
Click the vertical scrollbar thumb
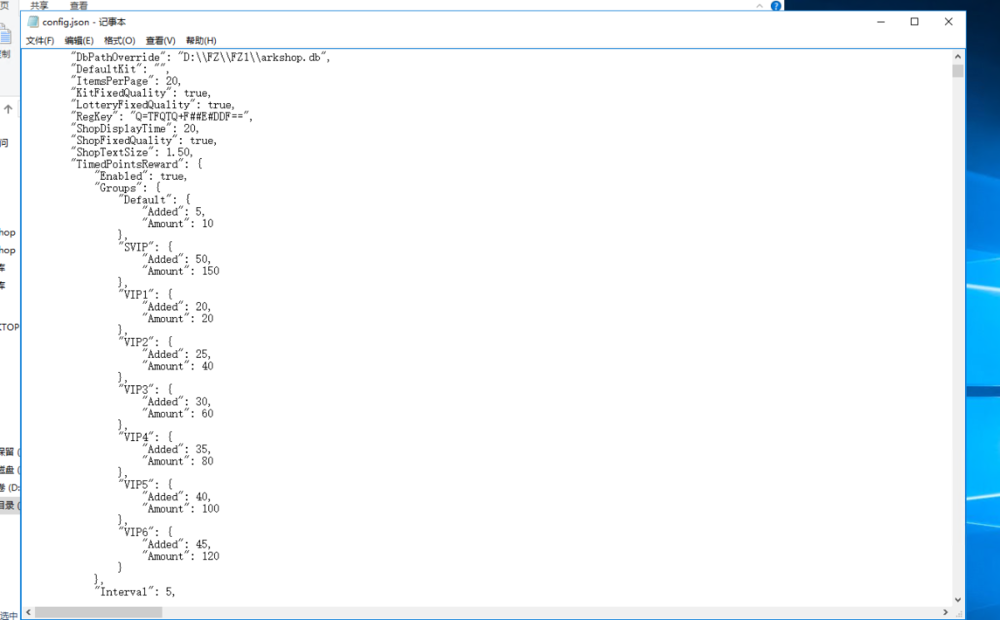[x=958, y=72]
